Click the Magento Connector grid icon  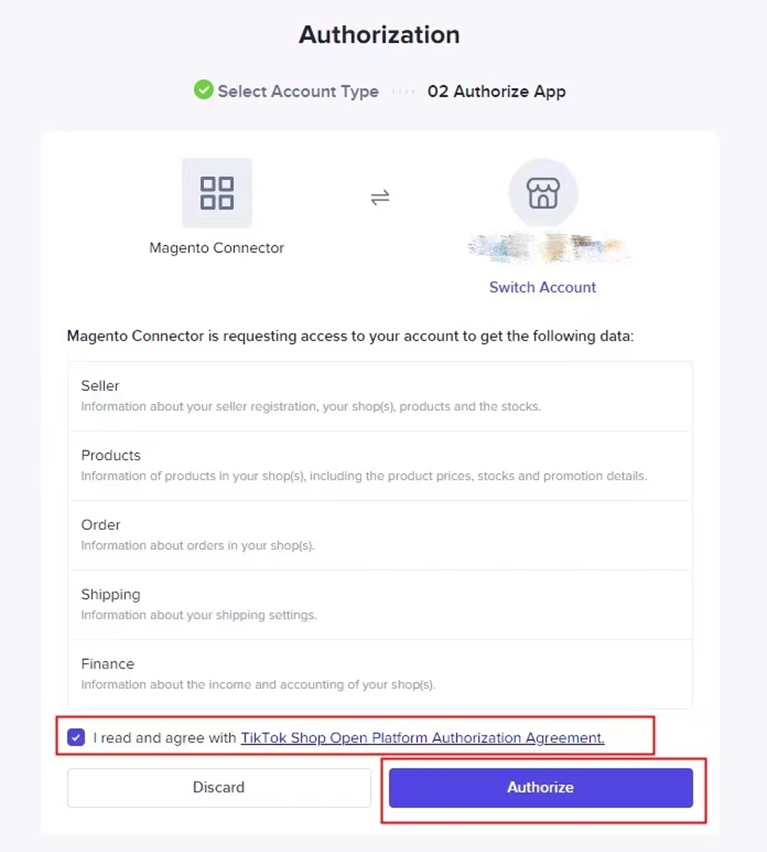[x=217, y=193]
